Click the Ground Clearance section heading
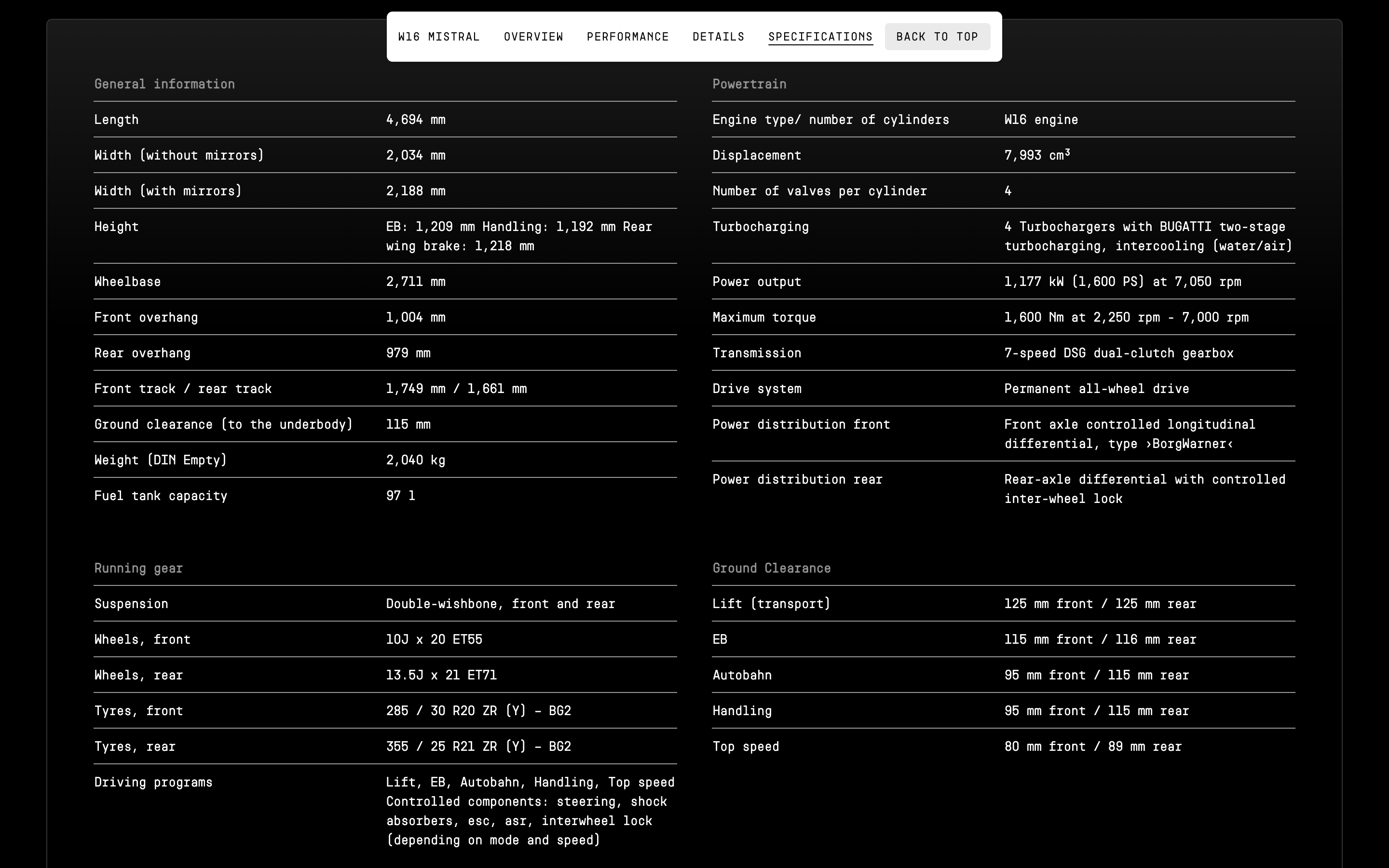 771,569
